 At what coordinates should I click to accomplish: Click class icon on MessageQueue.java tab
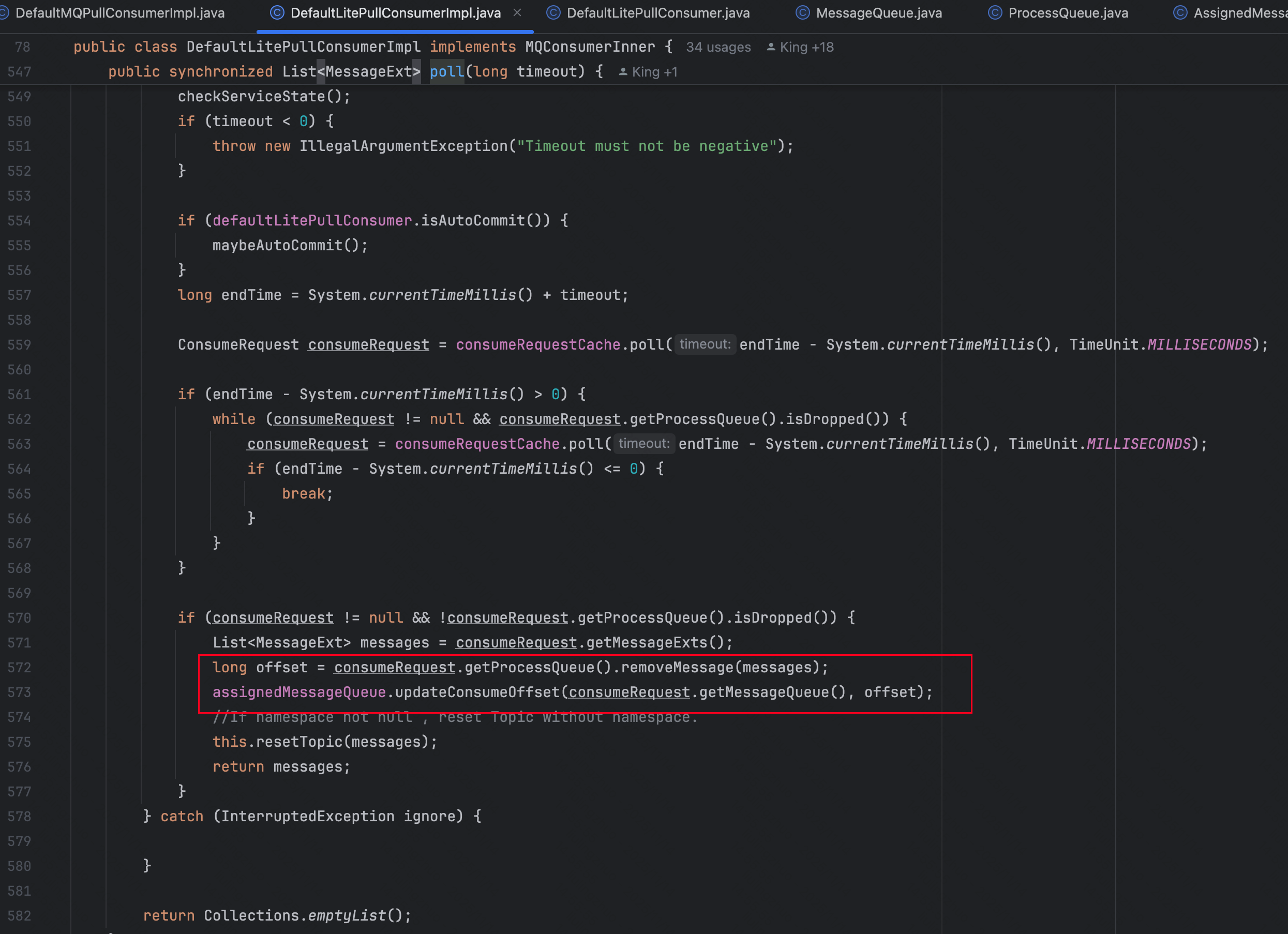click(802, 12)
